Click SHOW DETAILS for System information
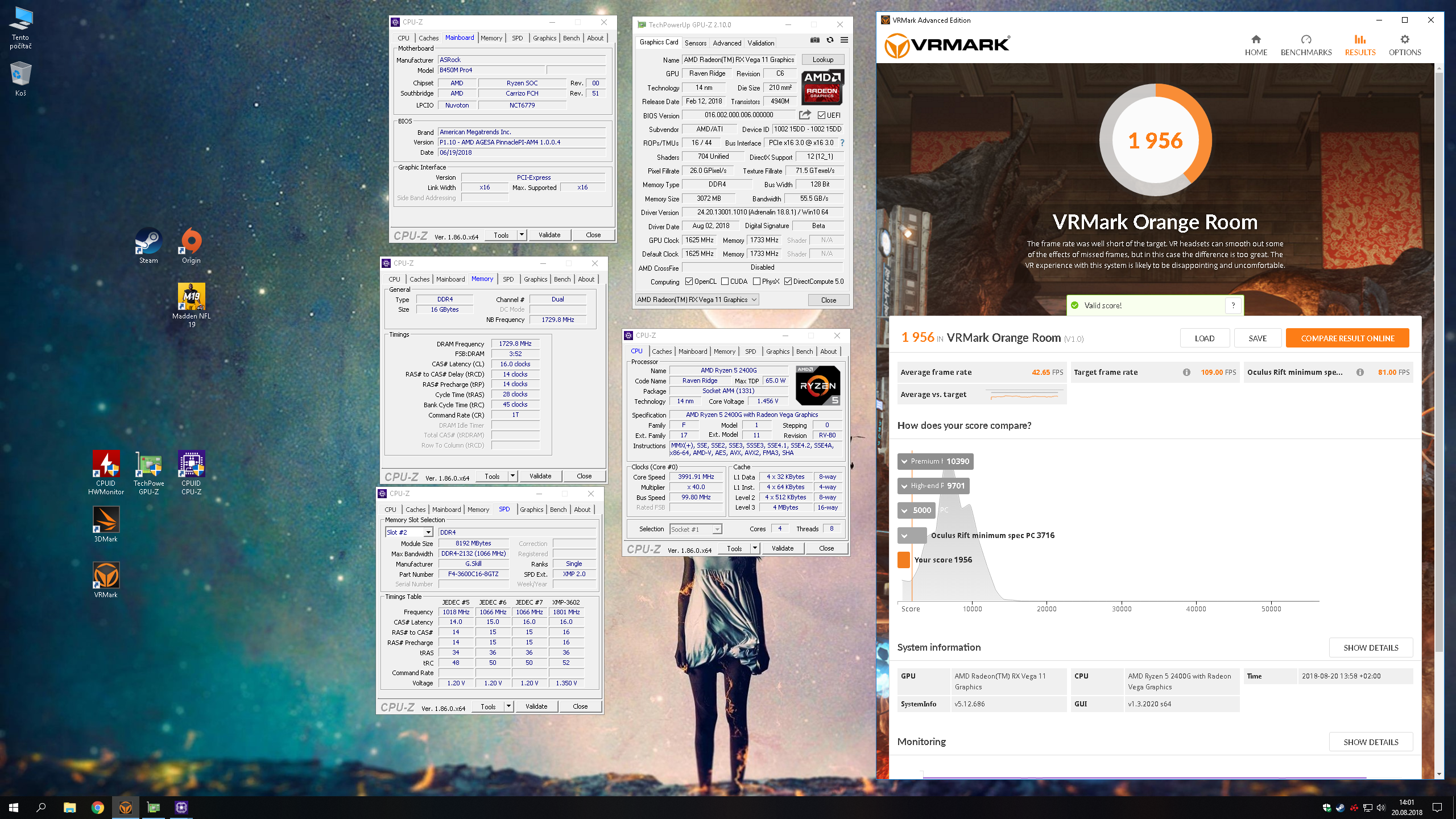The image size is (1456, 819). tap(1371, 647)
